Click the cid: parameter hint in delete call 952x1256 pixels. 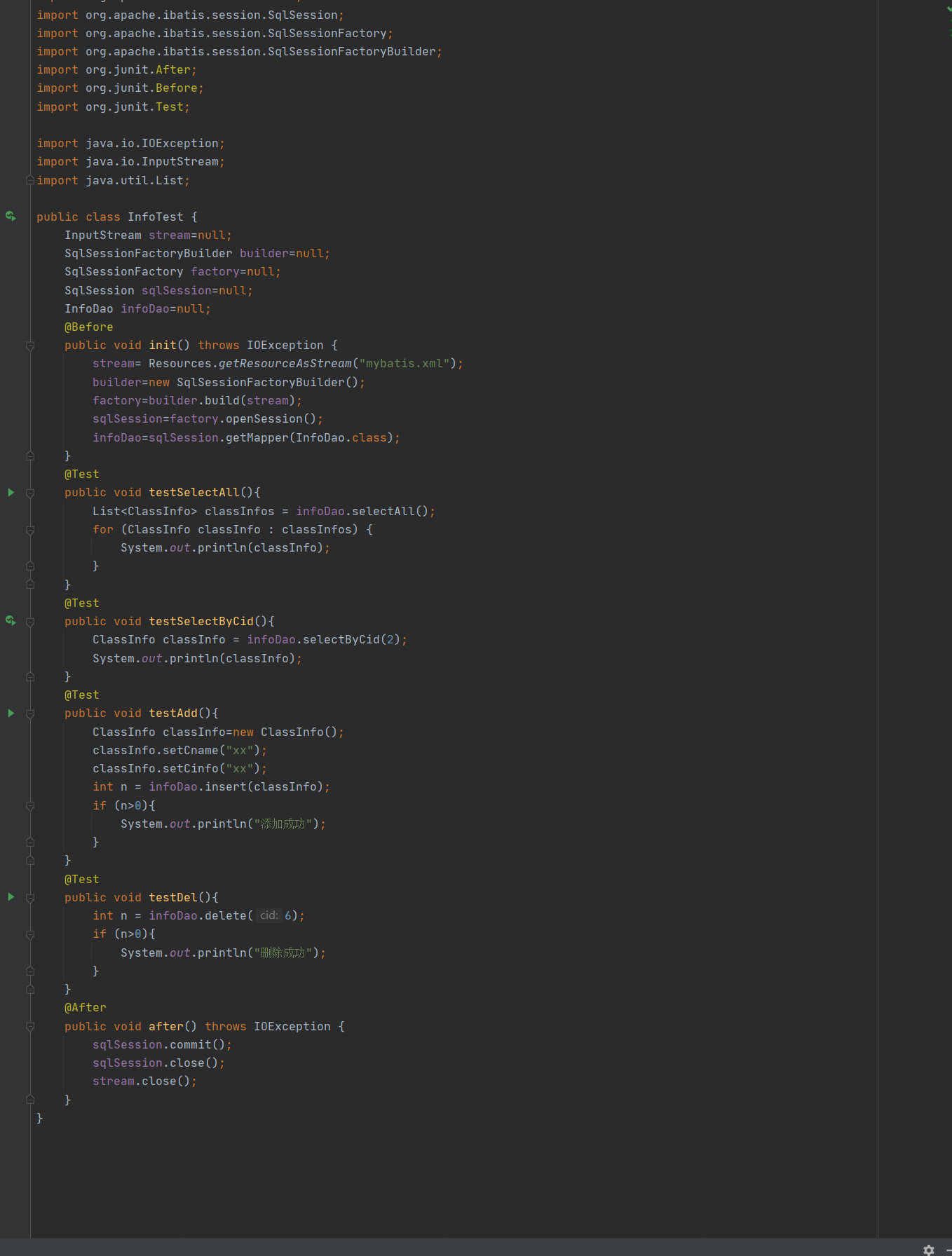268,915
